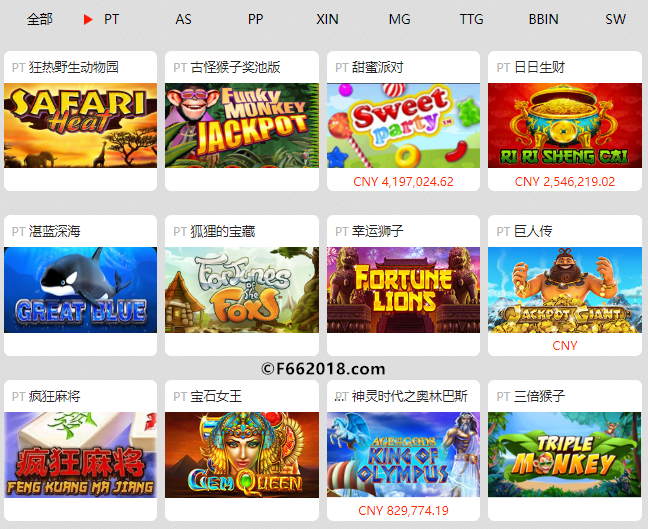
Task: Switch to the AS provider tab
Action: click(183, 19)
